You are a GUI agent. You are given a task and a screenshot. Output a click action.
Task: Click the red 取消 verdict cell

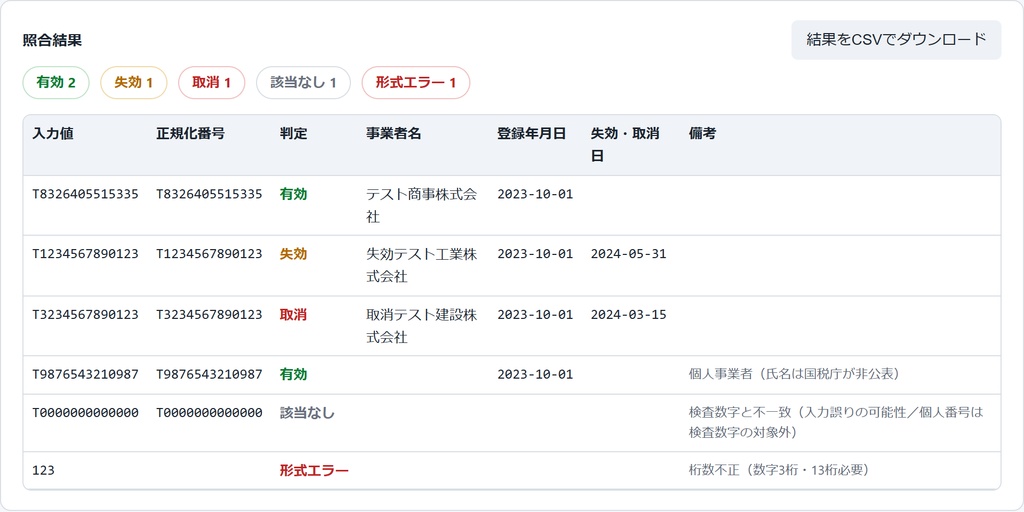click(293, 315)
